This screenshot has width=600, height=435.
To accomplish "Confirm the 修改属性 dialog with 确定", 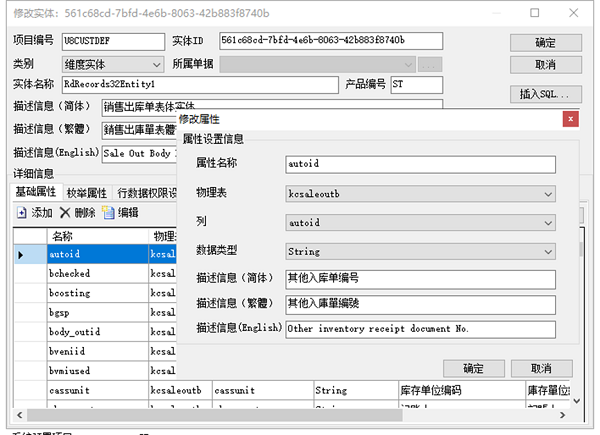I will [474, 368].
